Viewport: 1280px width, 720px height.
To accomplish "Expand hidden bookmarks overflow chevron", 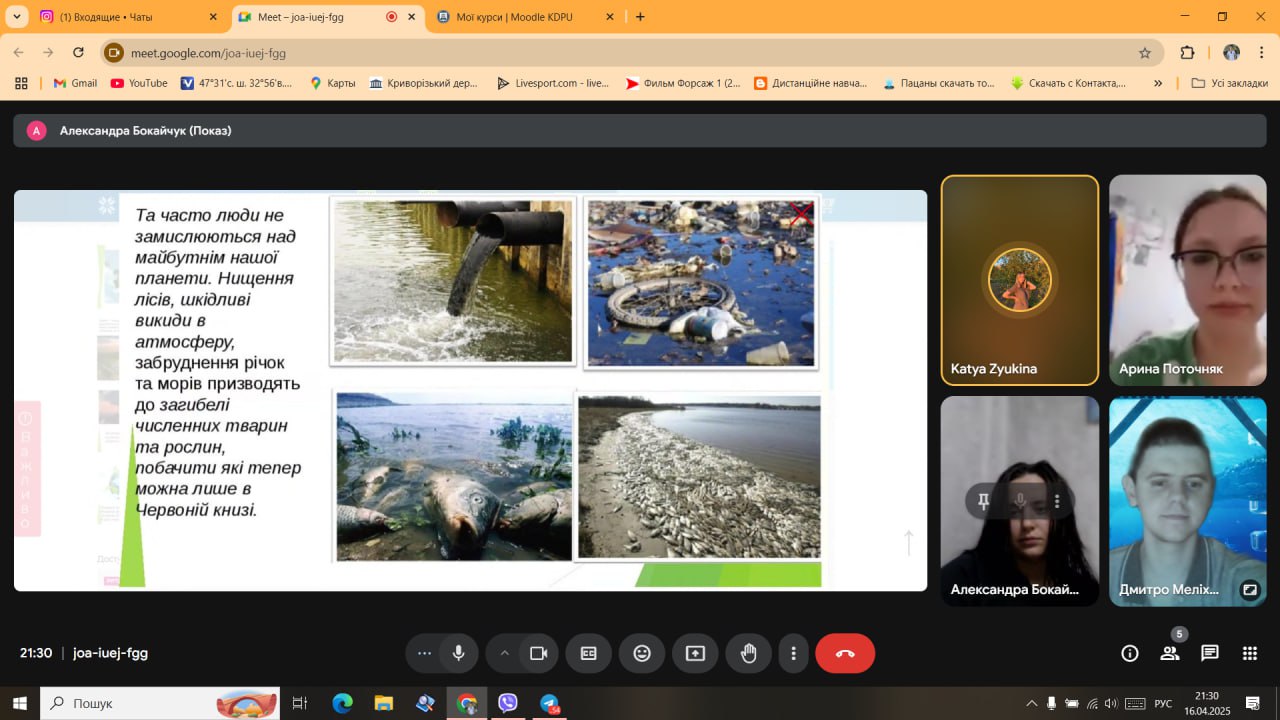I will point(1158,83).
